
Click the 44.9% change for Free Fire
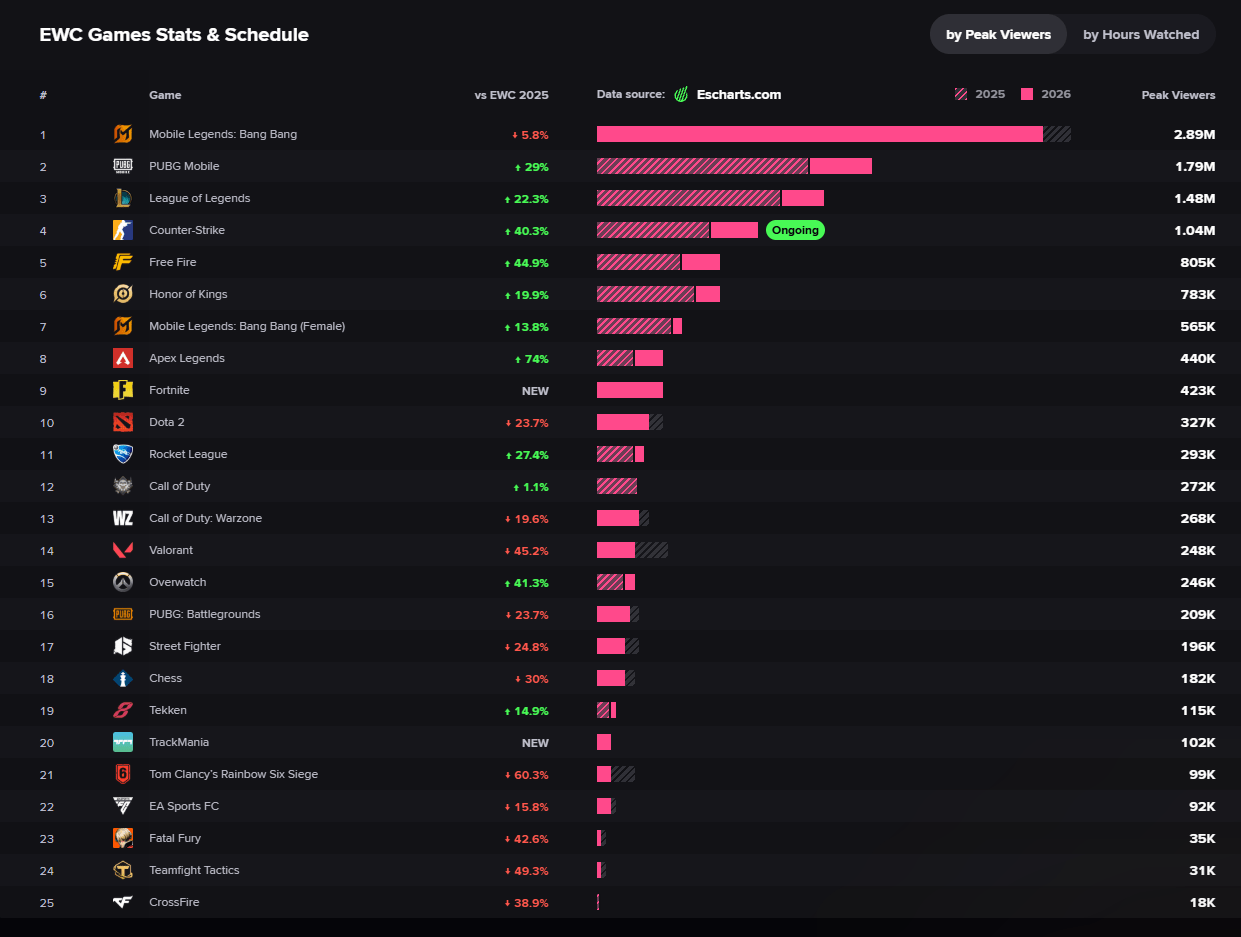coord(527,263)
